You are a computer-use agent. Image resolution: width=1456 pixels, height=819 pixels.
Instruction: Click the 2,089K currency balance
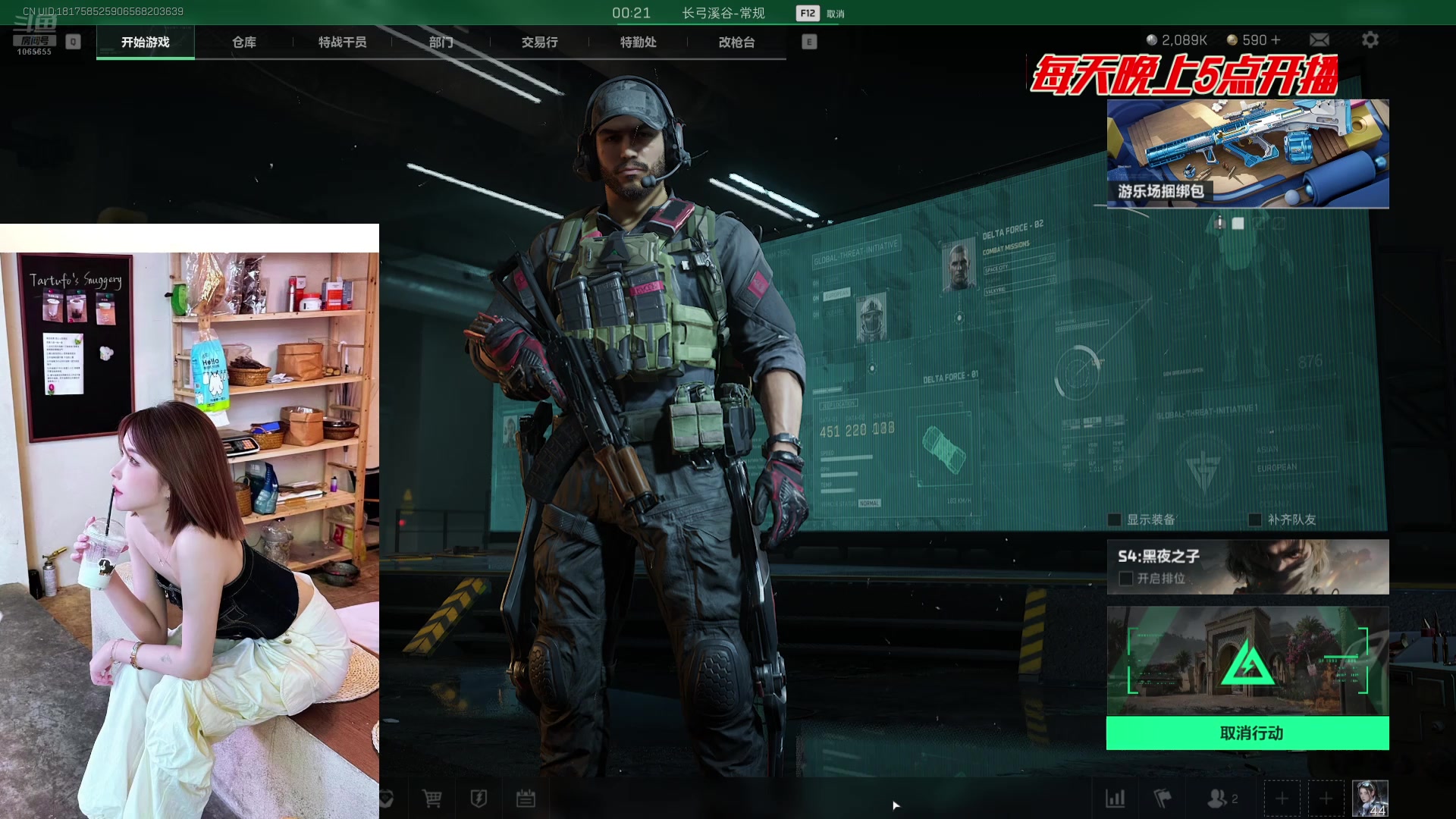pos(1176,39)
